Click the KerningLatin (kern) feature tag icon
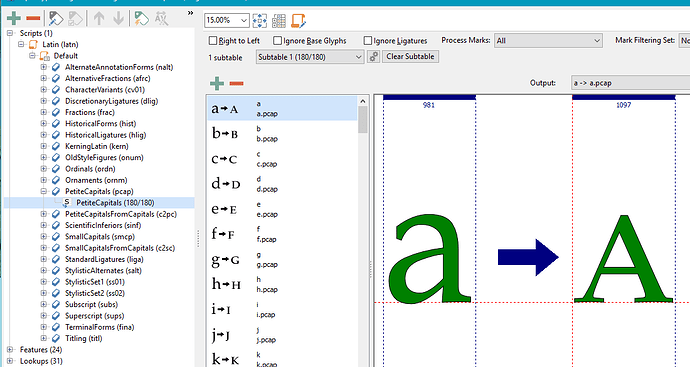 pyautogui.click(x=56, y=146)
